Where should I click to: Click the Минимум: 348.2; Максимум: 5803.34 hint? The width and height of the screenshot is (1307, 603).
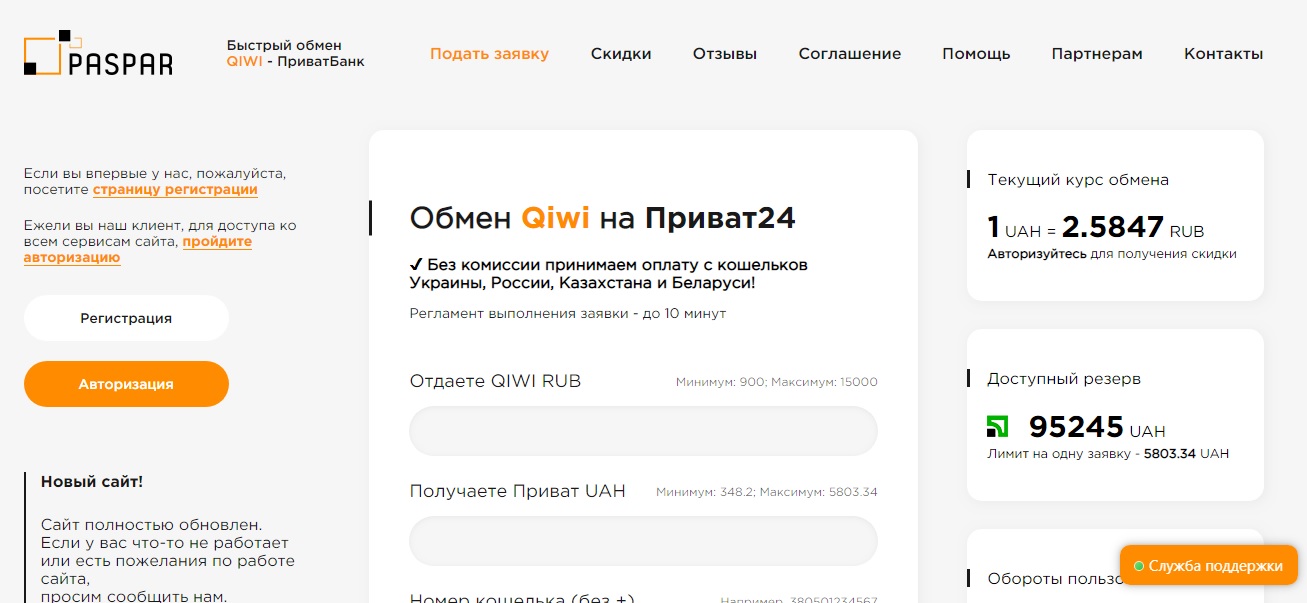(x=767, y=492)
